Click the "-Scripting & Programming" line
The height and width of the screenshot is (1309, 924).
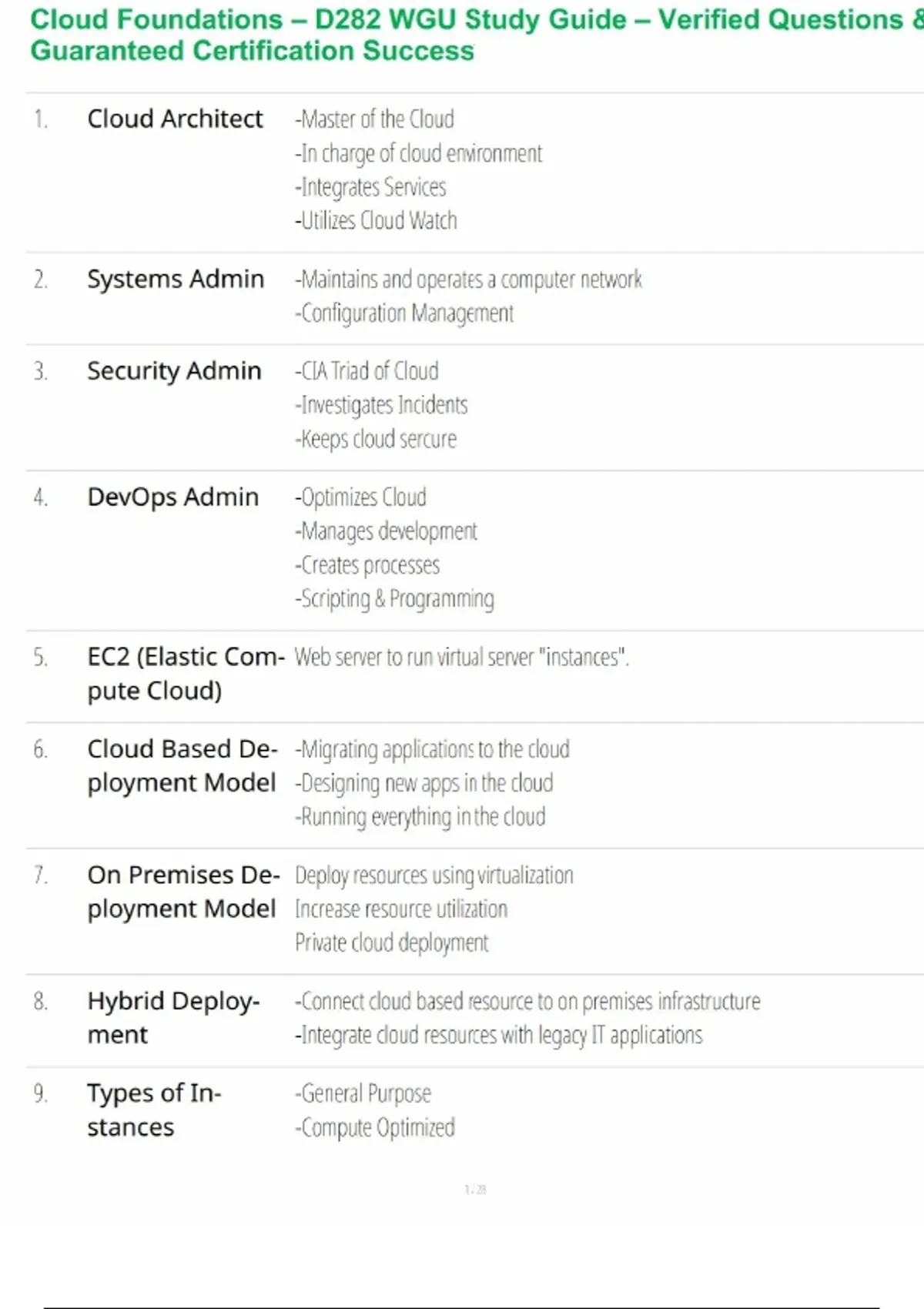[395, 599]
